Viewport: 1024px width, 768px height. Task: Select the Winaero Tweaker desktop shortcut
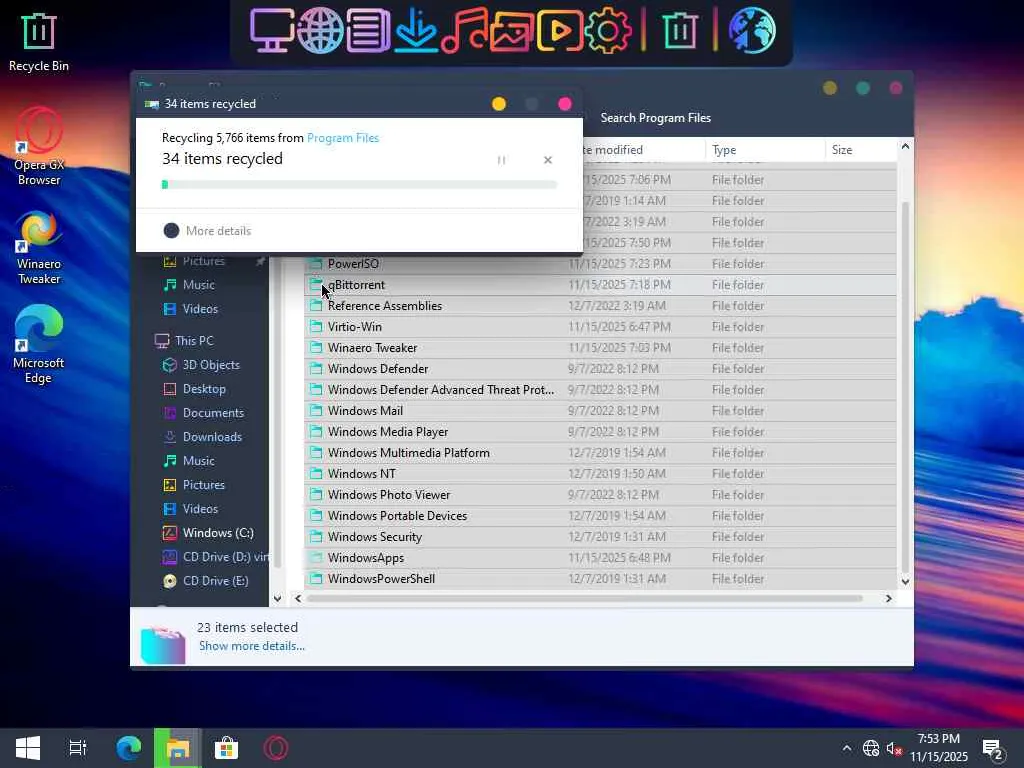[x=39, y=248]
